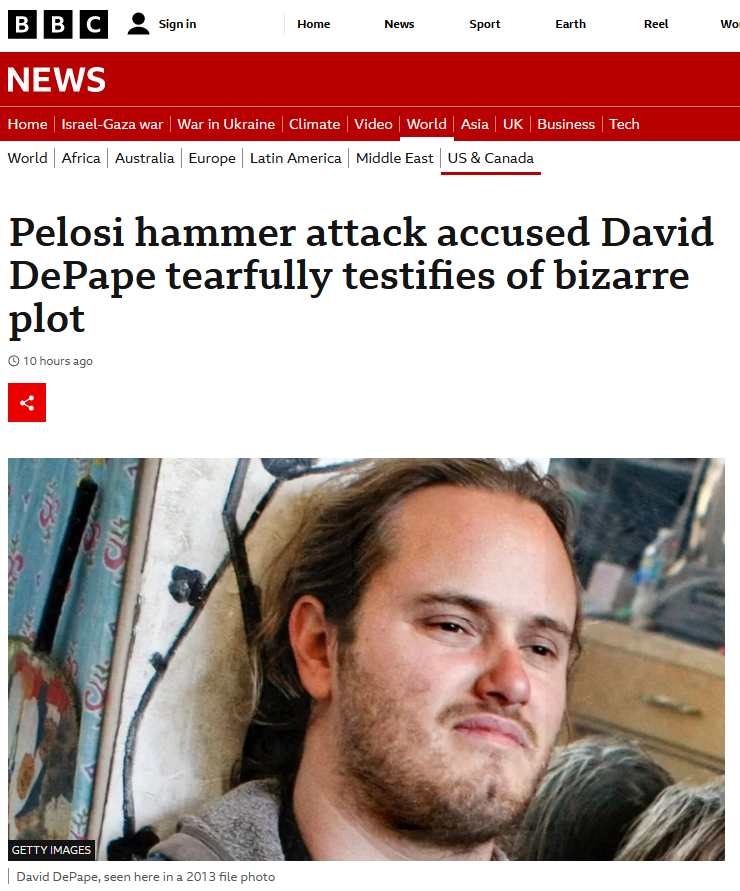
Task: Click the clock icon beside timestamp
Action: coord(14,361)
